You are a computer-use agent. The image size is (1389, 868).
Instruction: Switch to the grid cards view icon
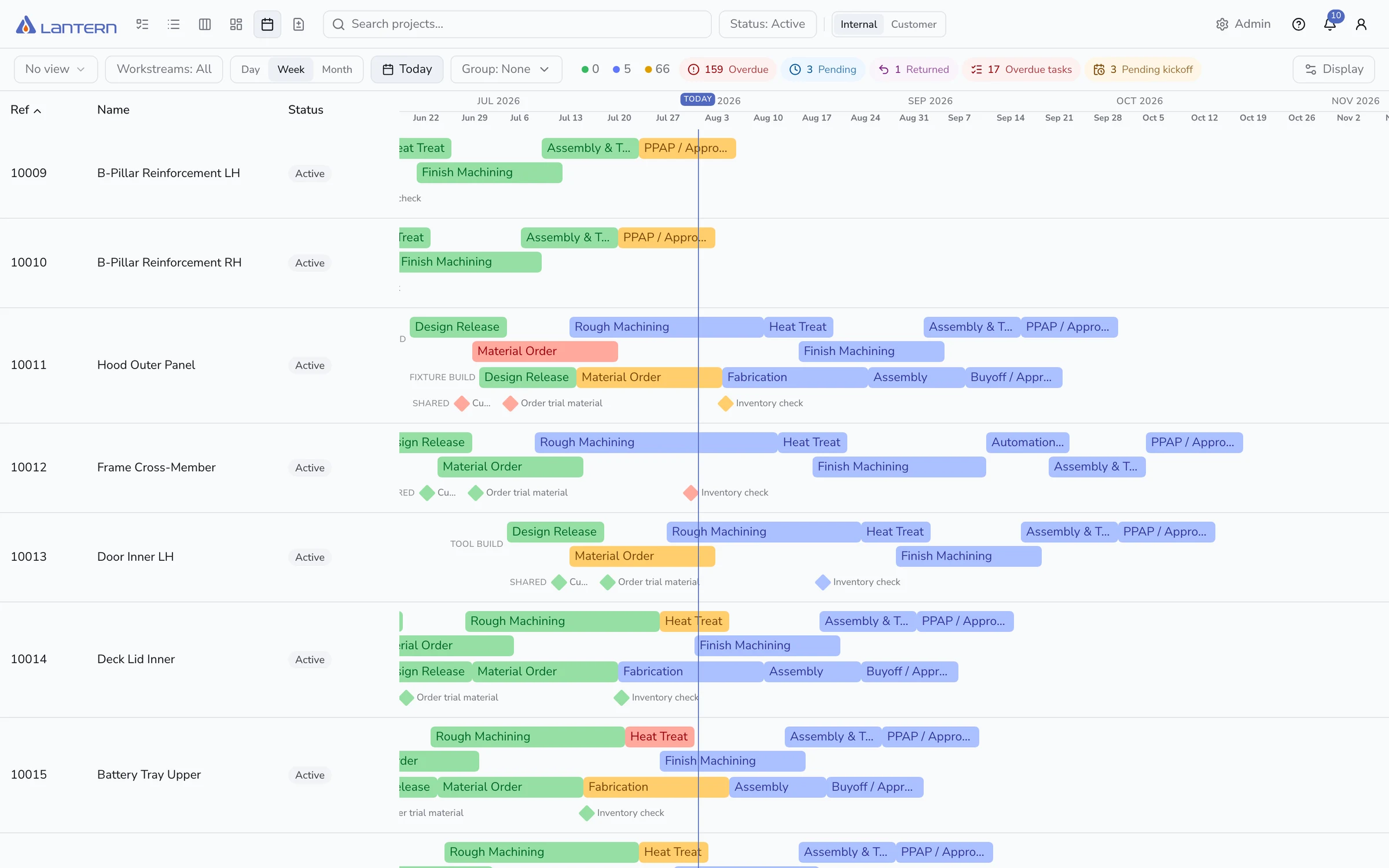click(x=236, y=24)
